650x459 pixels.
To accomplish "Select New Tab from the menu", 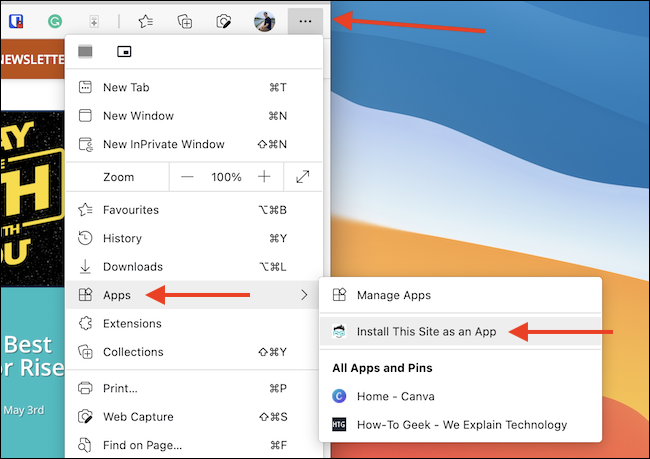I will (127, 88).
